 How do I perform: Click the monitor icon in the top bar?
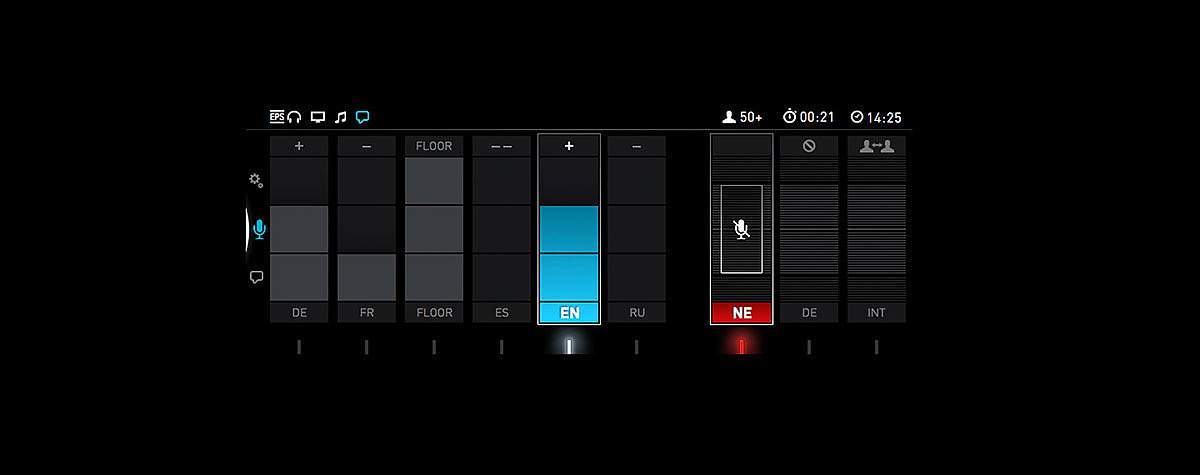[x=318, y=117]
